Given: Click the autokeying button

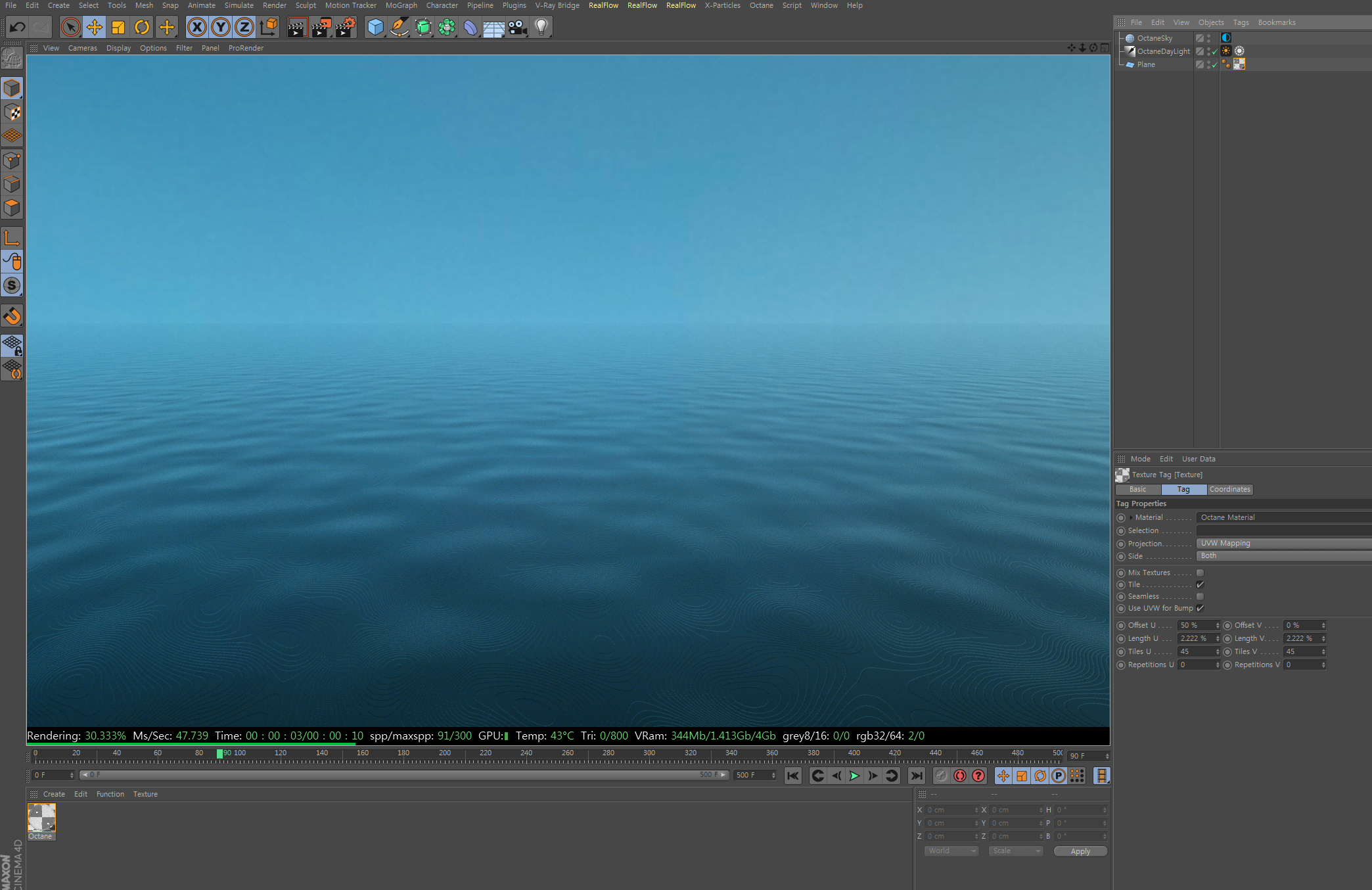Looking at the screenshot, I should (x=960, y=776).
